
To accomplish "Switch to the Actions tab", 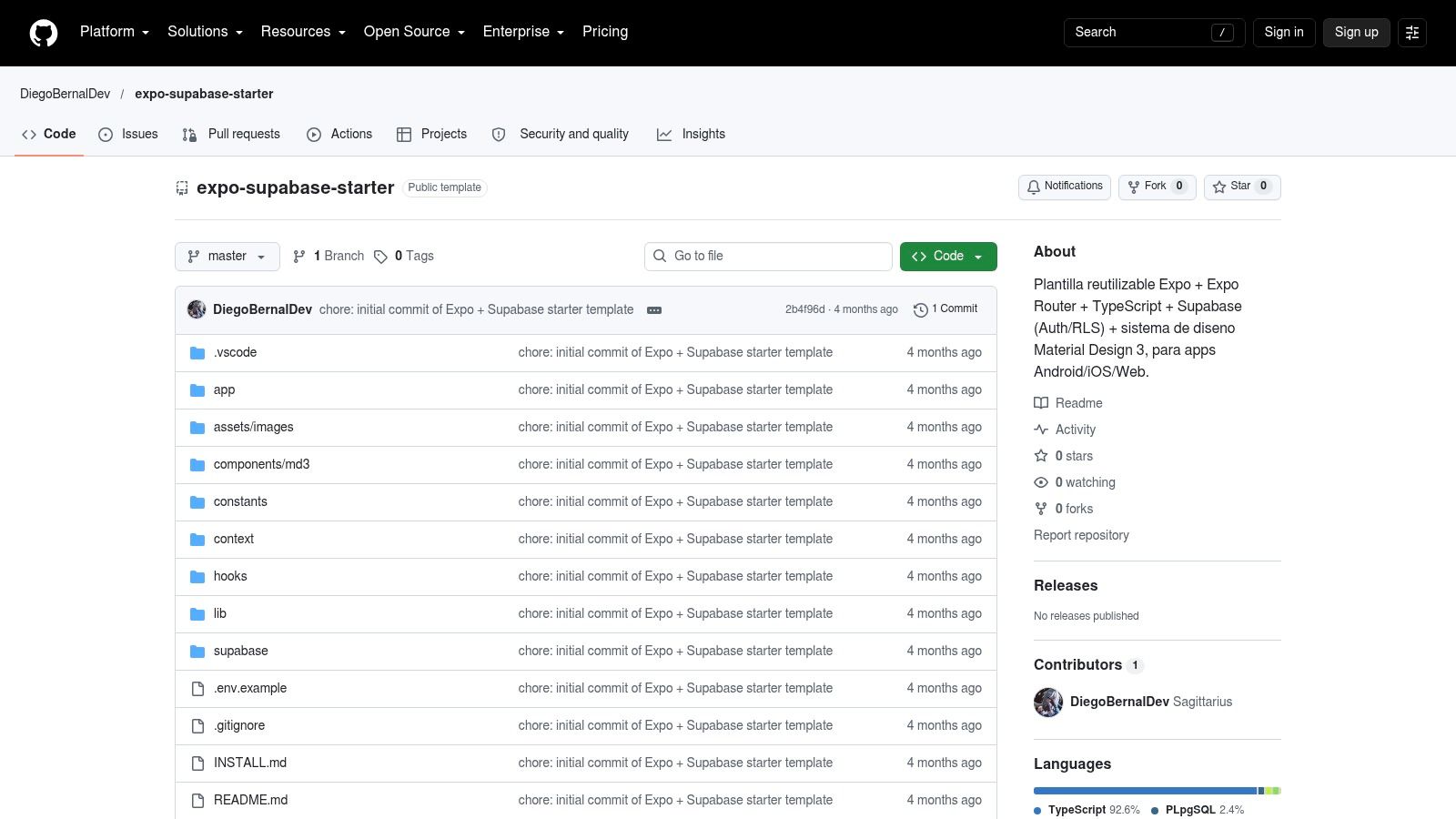I will click(x=339, y=135).
